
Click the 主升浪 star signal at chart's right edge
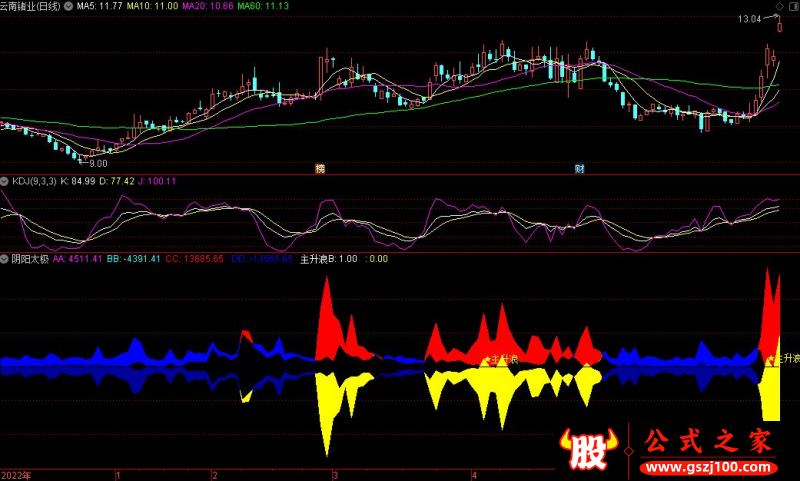coord(783,359)
